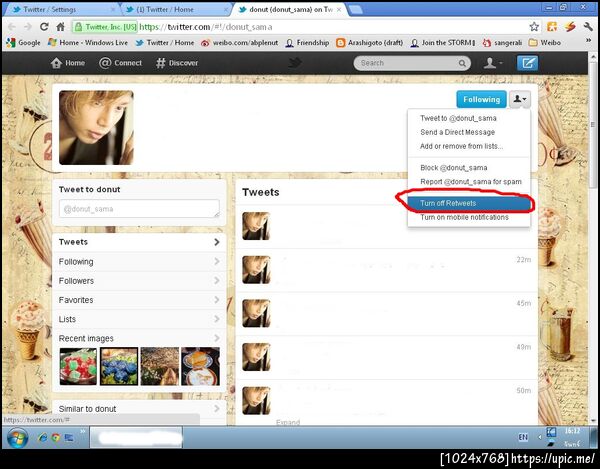Open the Friendship bookmark

click(x=308, y=42)
